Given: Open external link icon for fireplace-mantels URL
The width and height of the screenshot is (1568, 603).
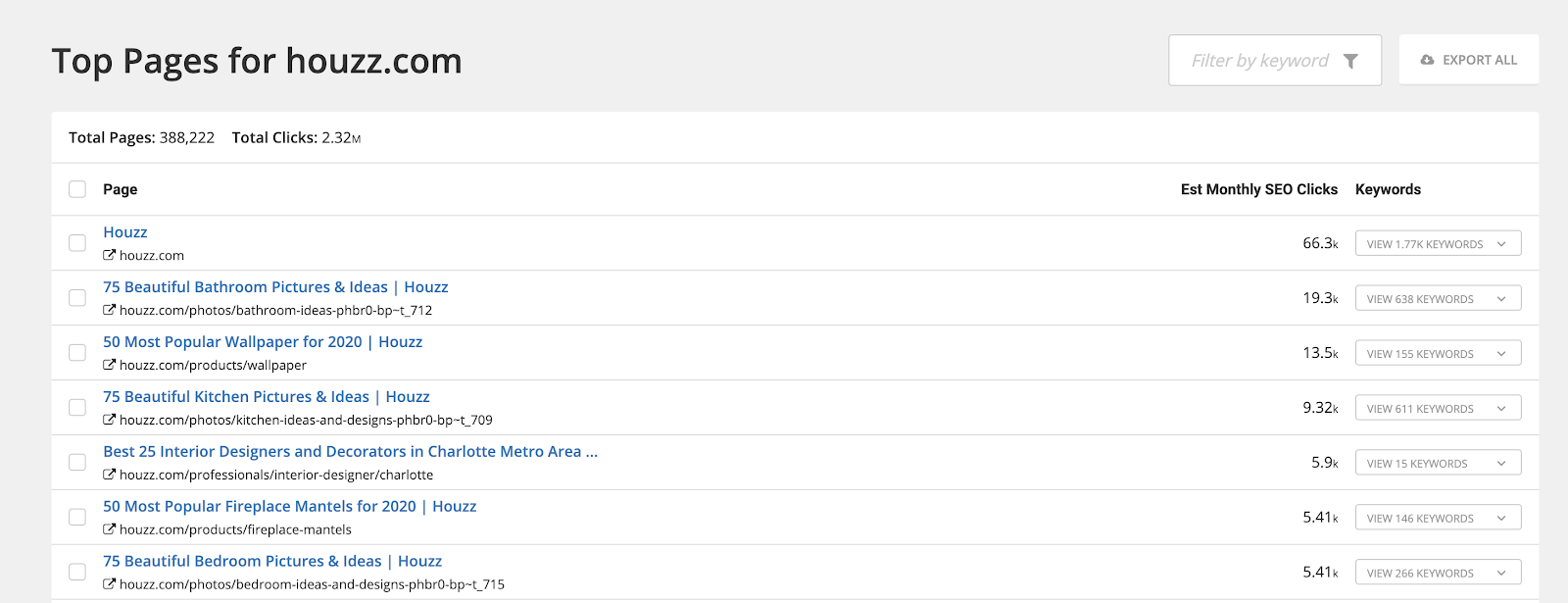Looking at the screenshot, I should pyautogui.click(x=110, y=529).
